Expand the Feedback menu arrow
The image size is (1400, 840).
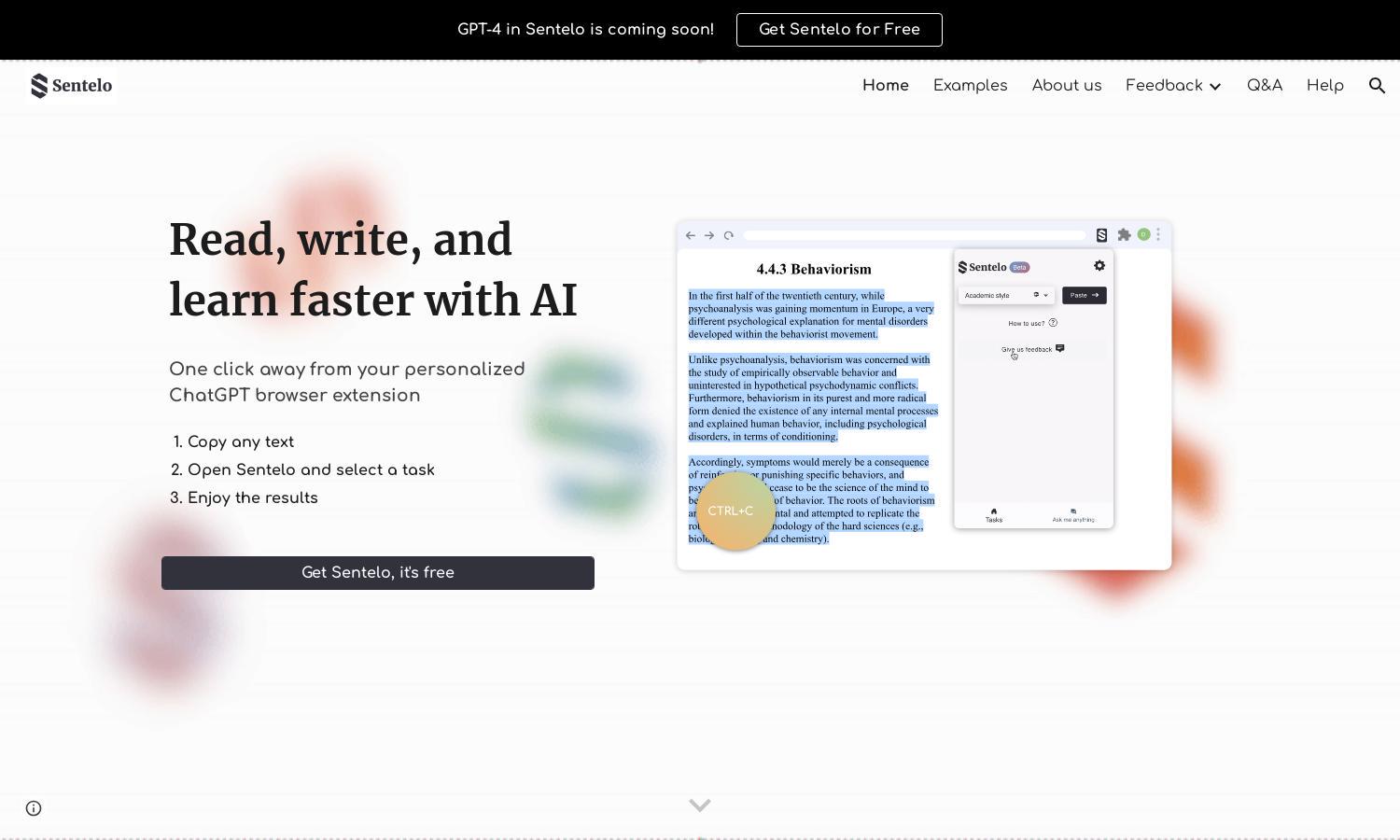click(1215, 86)
